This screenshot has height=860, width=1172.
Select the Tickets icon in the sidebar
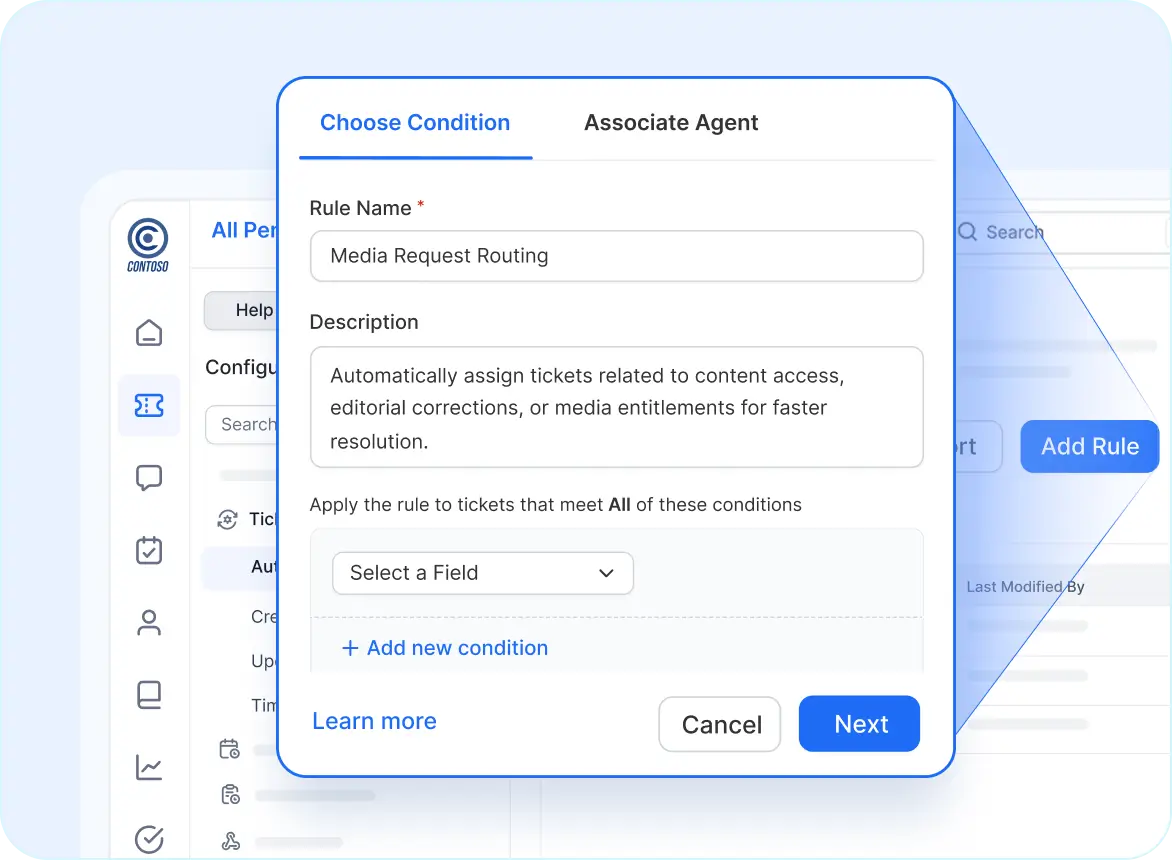(149, 406)
